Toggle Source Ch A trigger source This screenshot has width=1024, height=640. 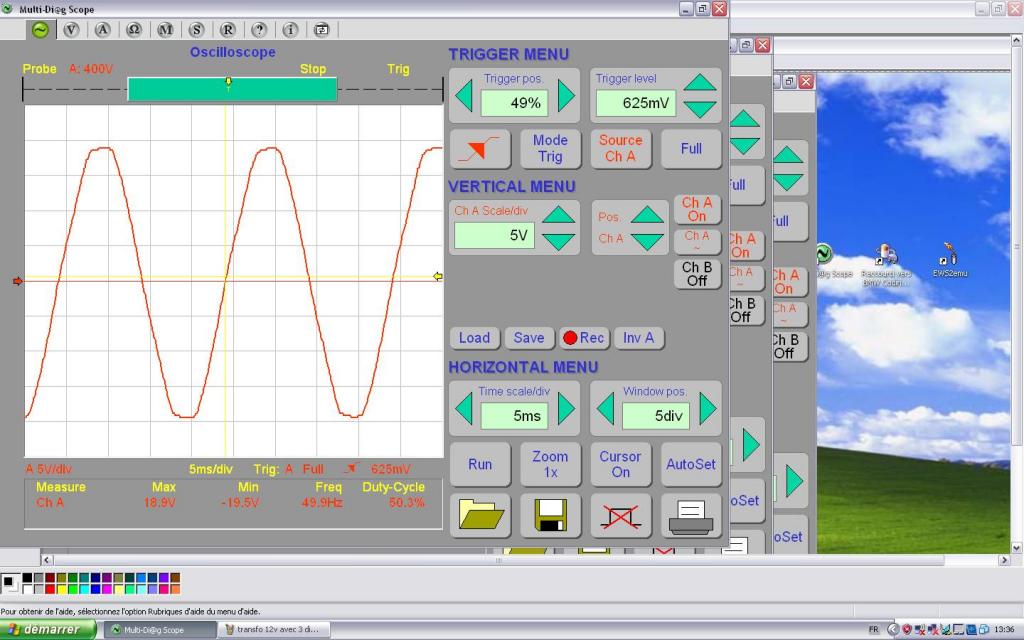[620, 149]
